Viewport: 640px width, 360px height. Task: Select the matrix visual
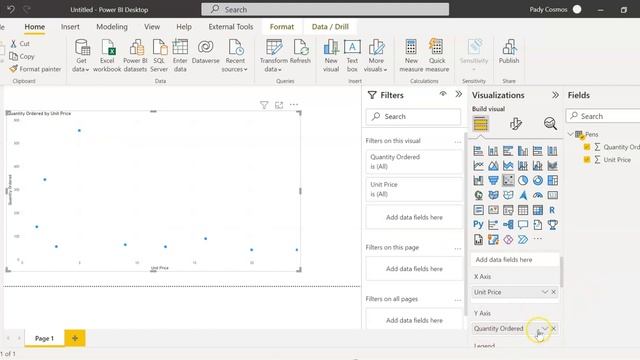538,210
